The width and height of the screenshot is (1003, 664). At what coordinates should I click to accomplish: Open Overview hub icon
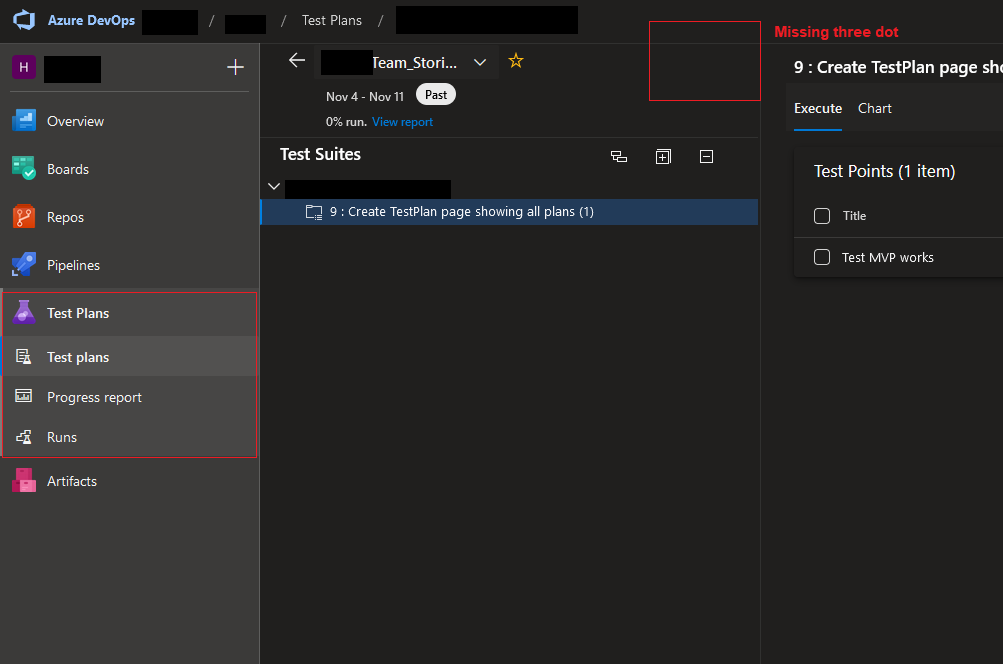coord(24,120)
